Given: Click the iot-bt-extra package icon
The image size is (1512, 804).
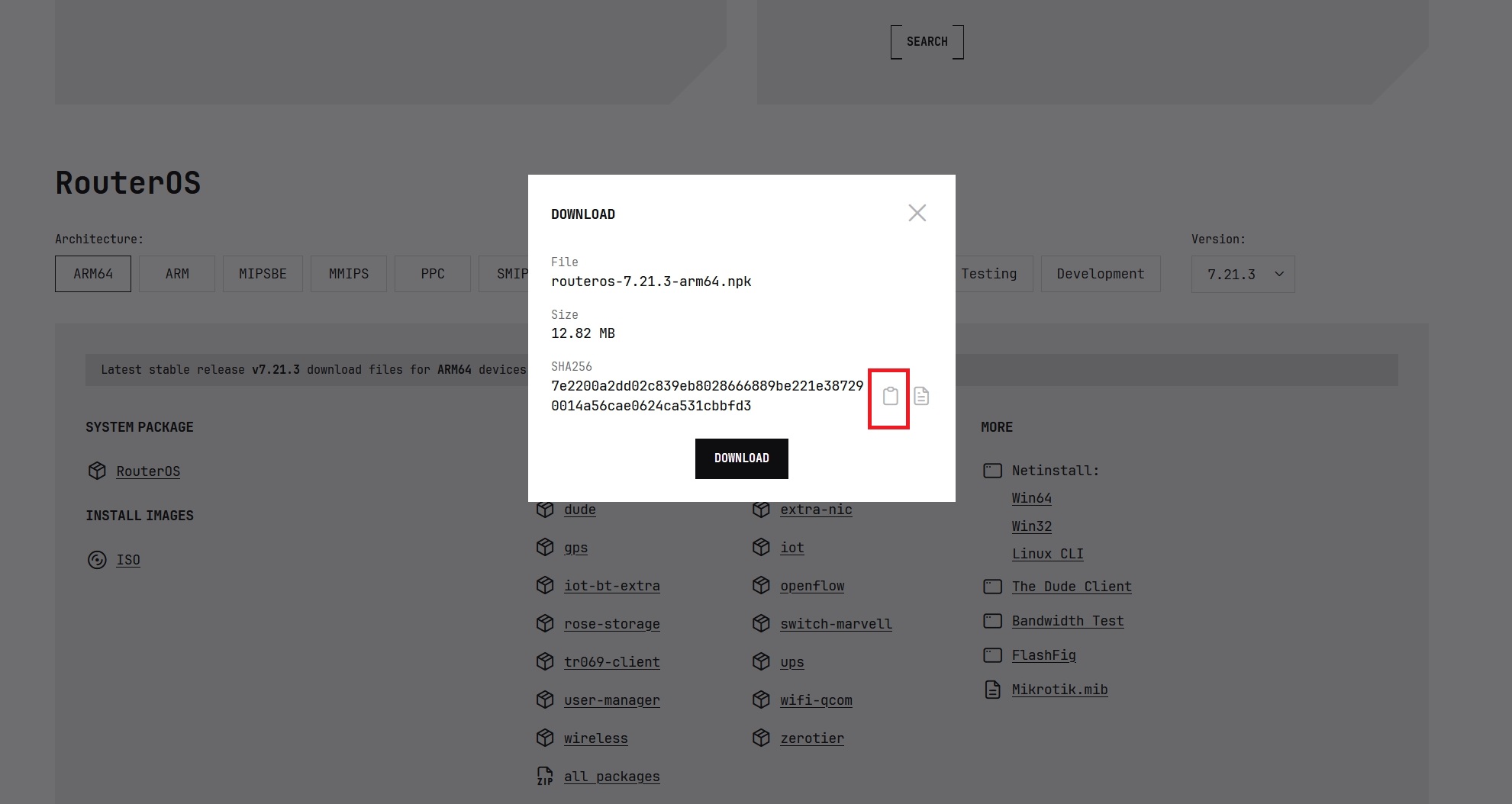Looking at the screenshot, I should pos(545,585).
